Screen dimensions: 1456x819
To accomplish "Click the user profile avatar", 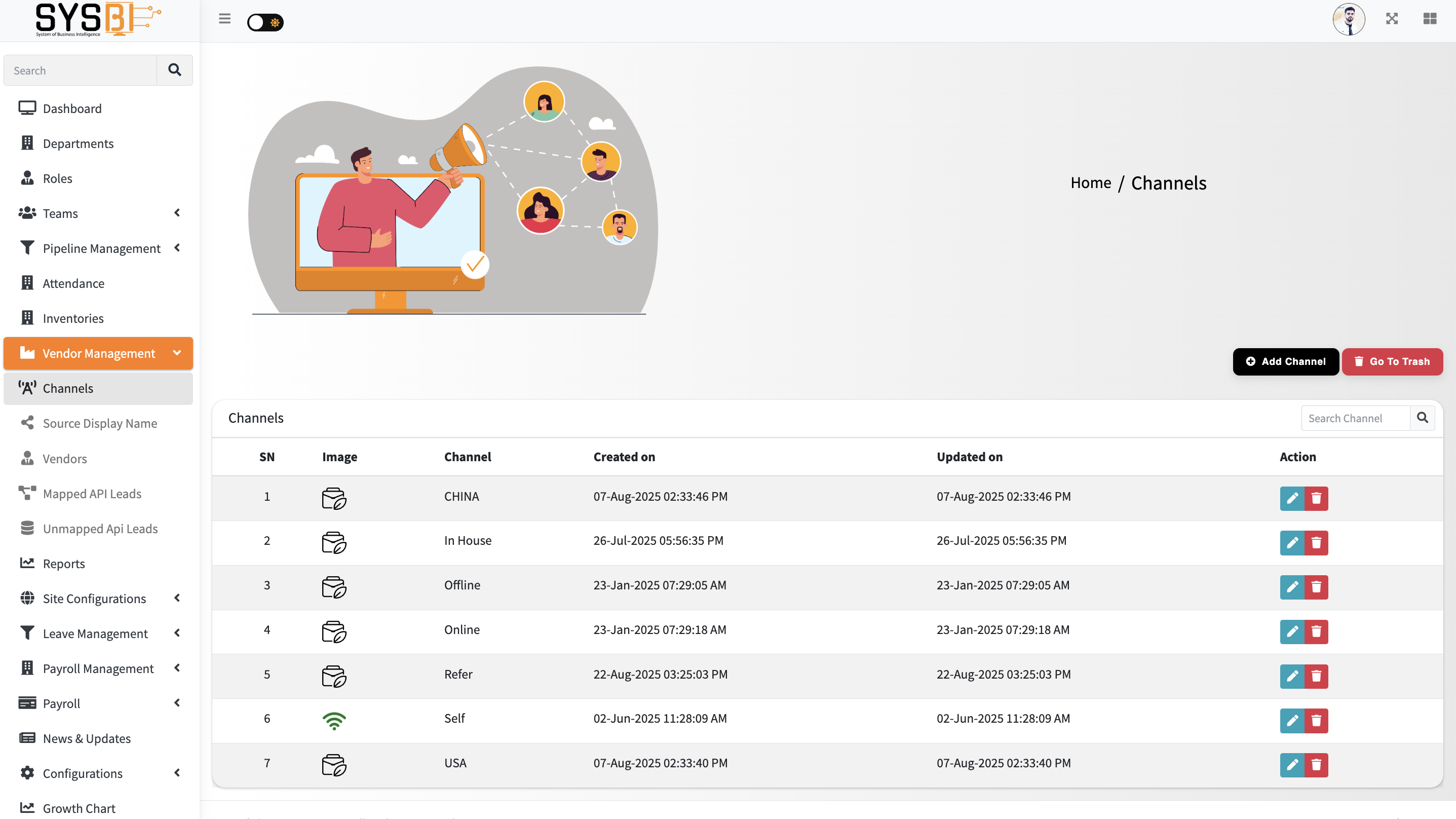I will tap(1348, 19).
